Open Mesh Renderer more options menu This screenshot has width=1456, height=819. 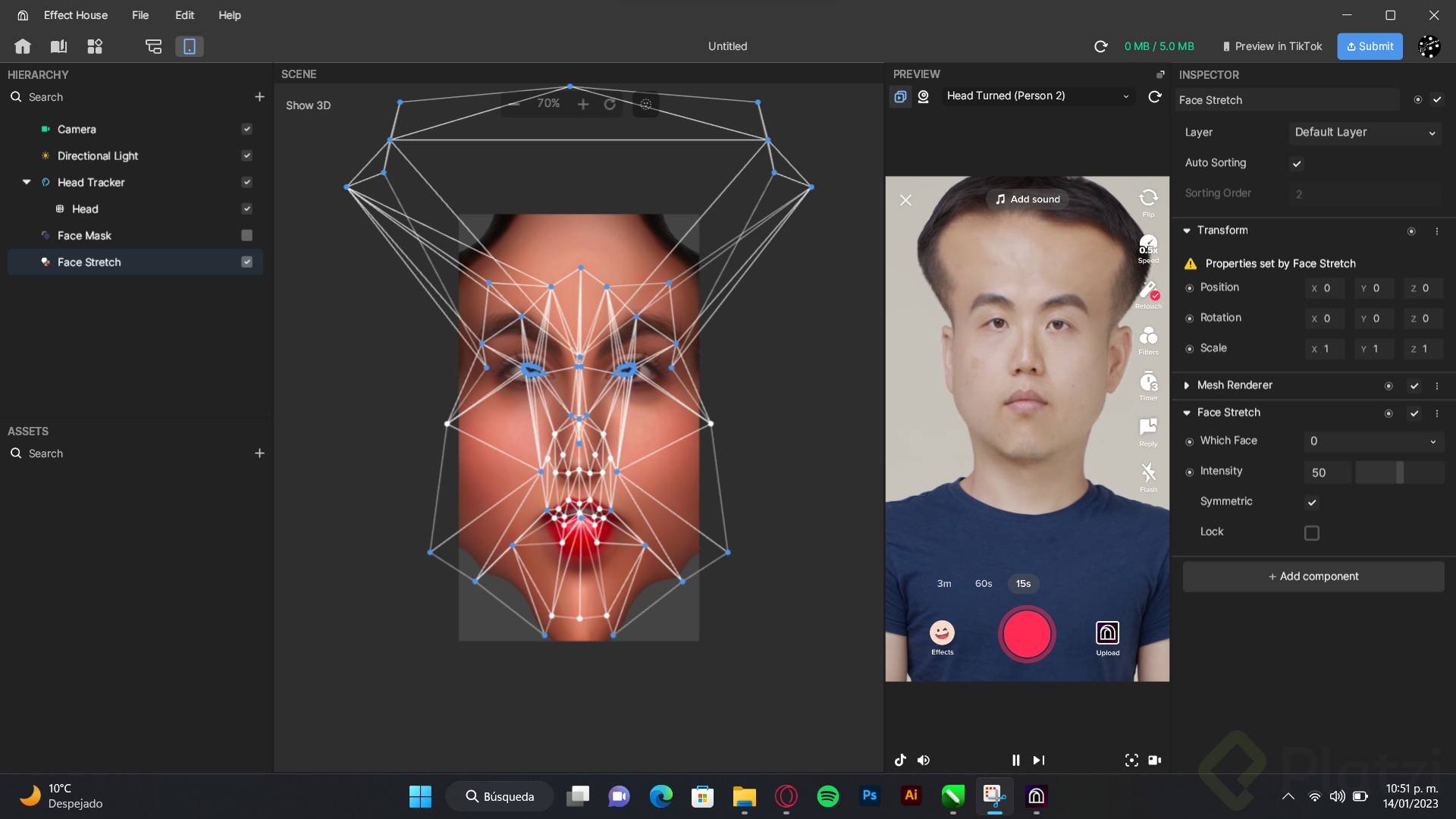[1437, 386]
